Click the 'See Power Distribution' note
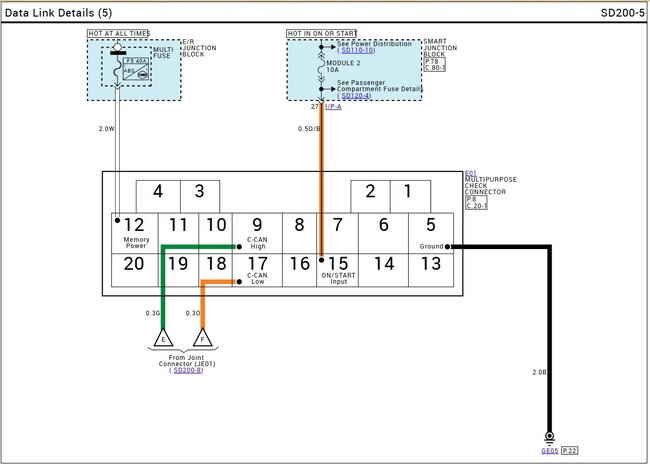The height and width of the screenshot is (465, 650). pyautogui.click(x=374, y=44)
